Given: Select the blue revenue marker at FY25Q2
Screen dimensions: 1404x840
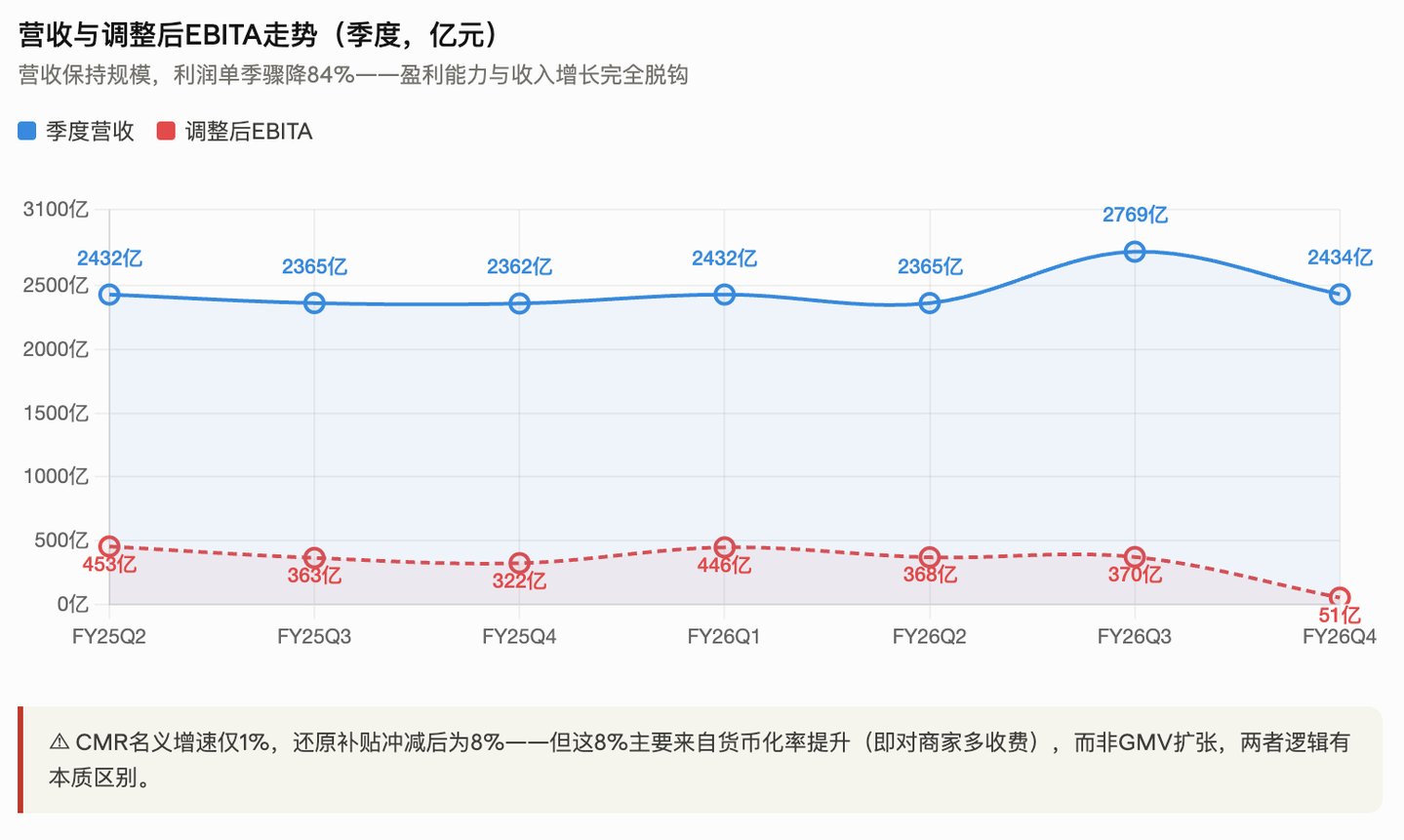Looking at the screenshot, I should coord(109,295).
